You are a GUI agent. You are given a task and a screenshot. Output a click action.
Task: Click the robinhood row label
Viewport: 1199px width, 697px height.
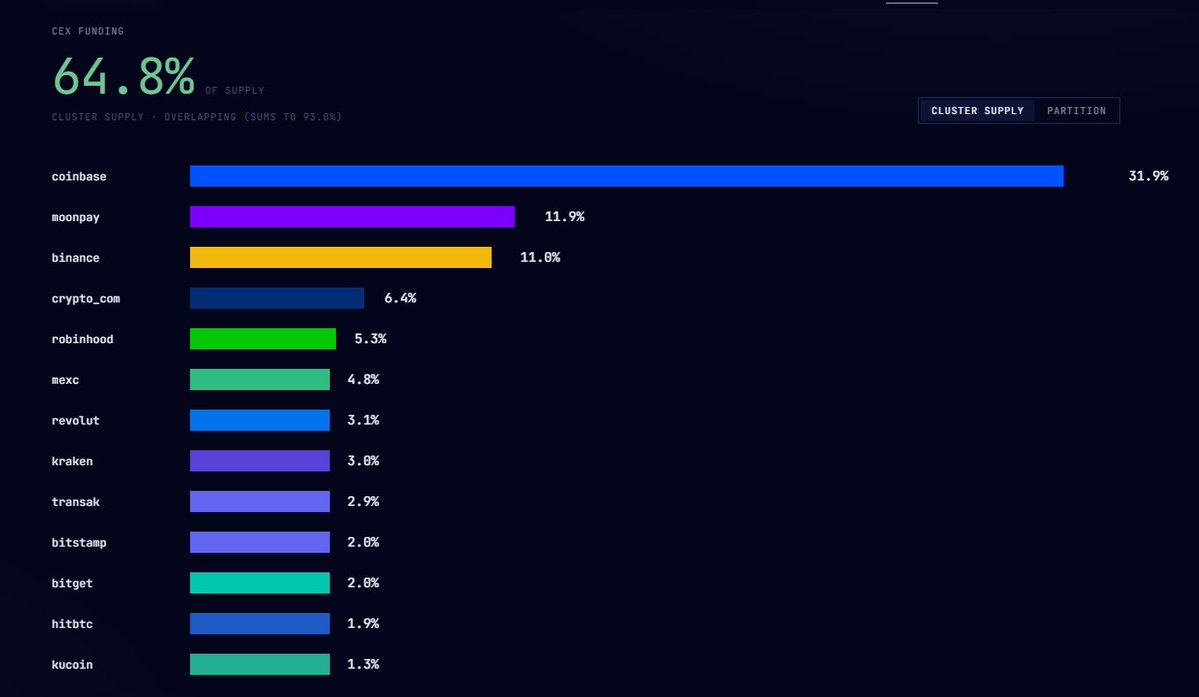83,339
